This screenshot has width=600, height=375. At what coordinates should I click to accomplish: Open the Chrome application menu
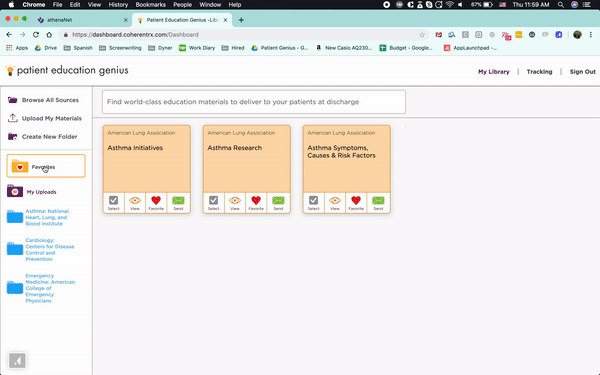pyautogui.click(x=33, y=5)
